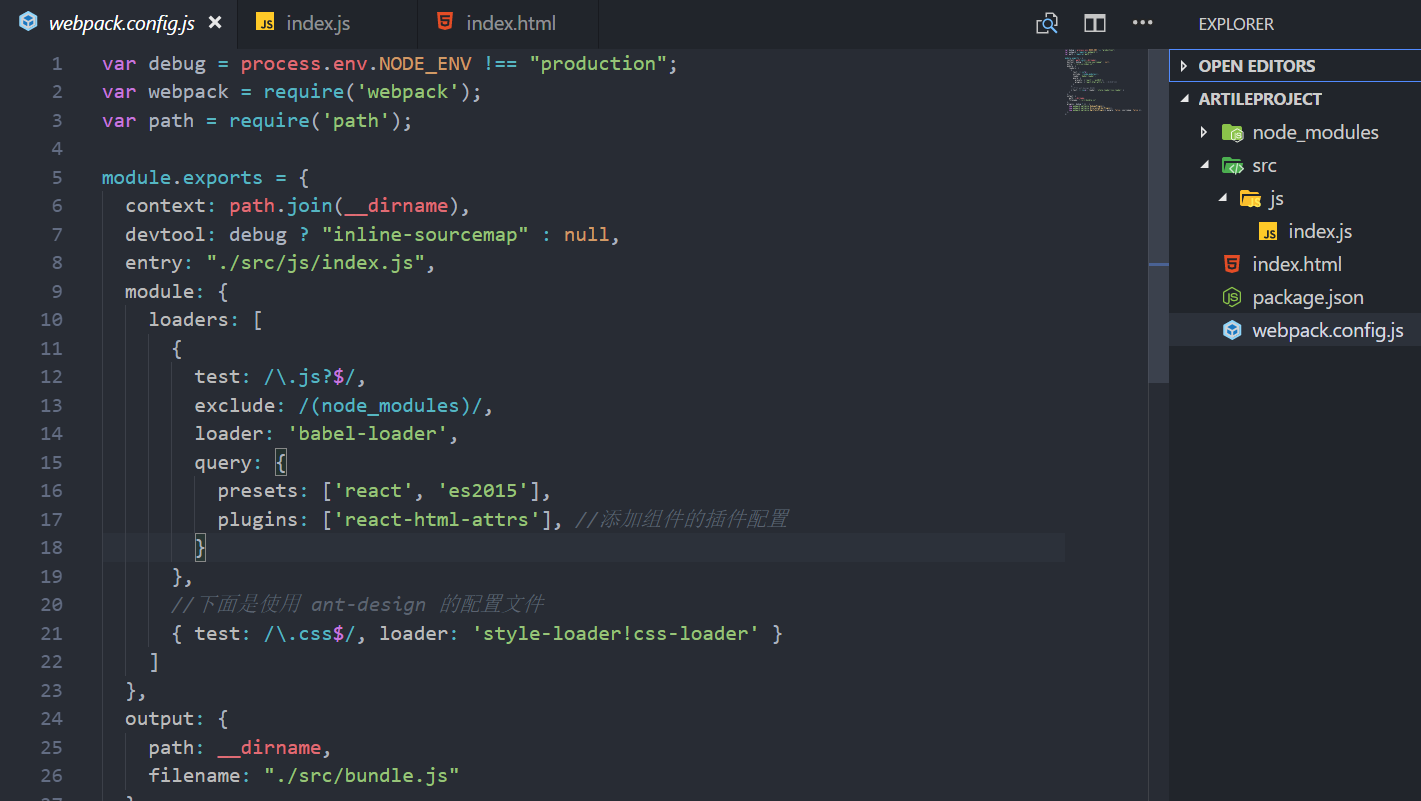
Task: Expand the node_modules folder
Action: click(x=1204, y=131)
